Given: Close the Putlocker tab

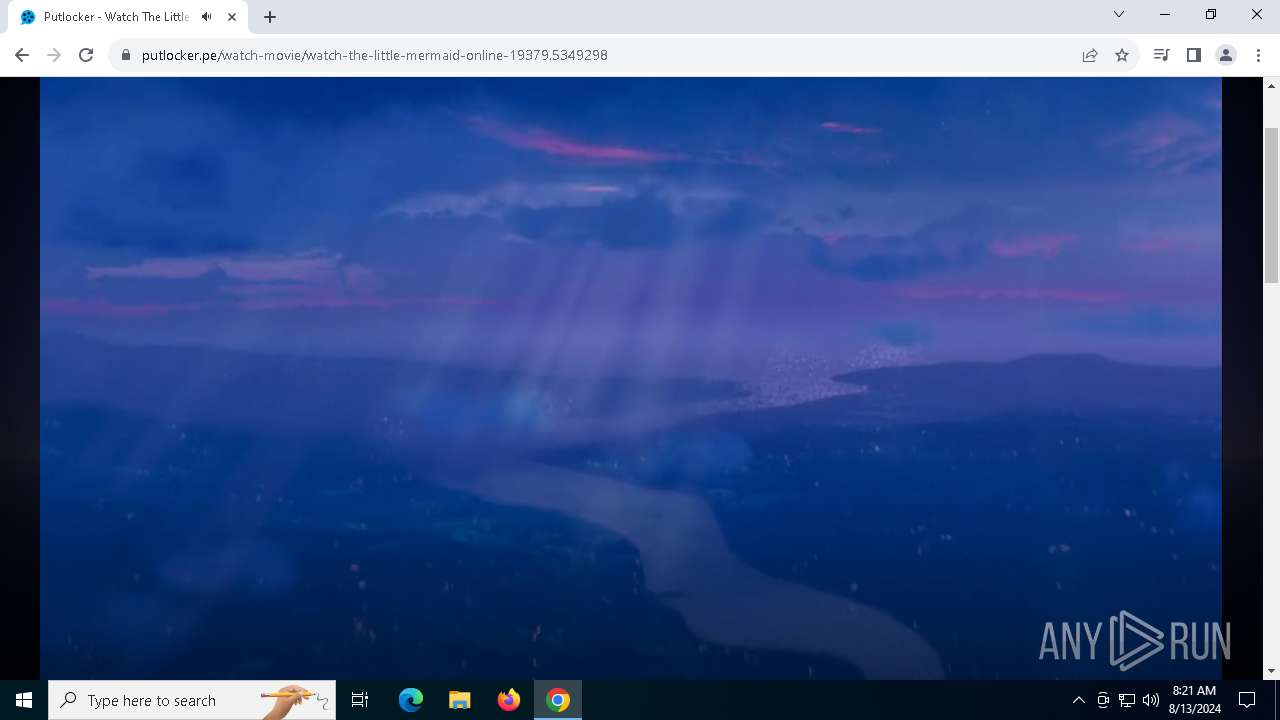Looking at the screenshot, I should click(x=233, y=17).
